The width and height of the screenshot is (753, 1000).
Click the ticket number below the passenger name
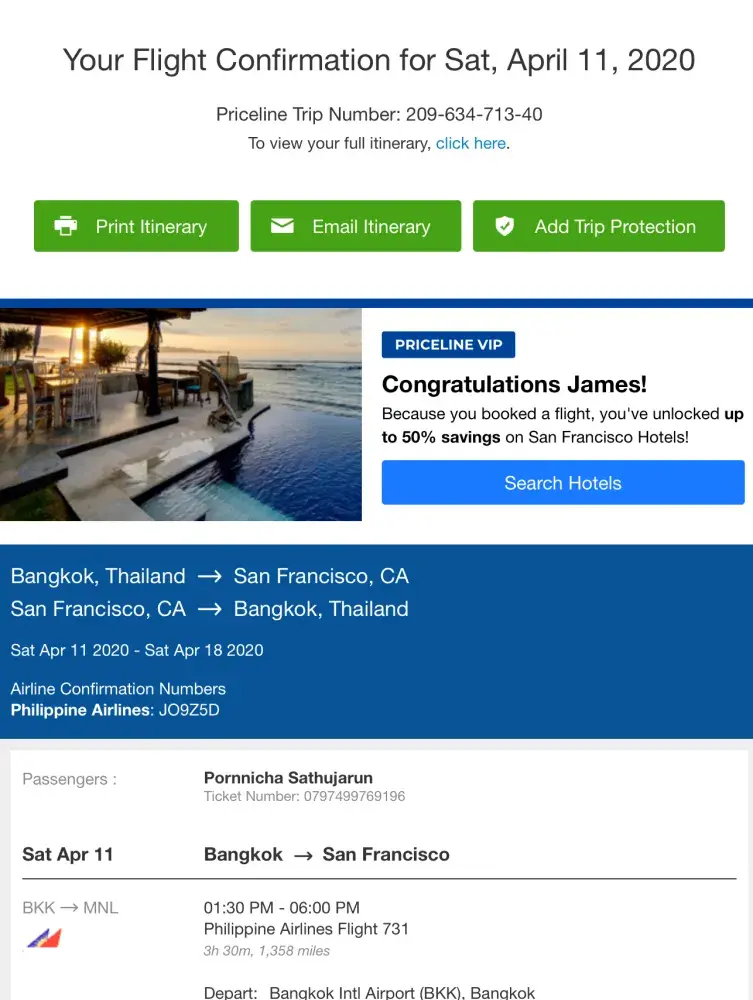click(x=304, y=797)
